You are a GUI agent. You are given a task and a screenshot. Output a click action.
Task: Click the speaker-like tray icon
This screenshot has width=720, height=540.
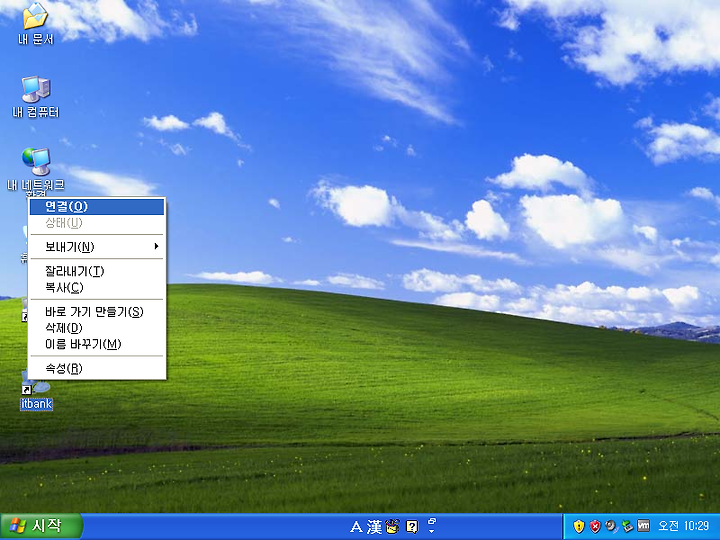click(x=611, y=526)
